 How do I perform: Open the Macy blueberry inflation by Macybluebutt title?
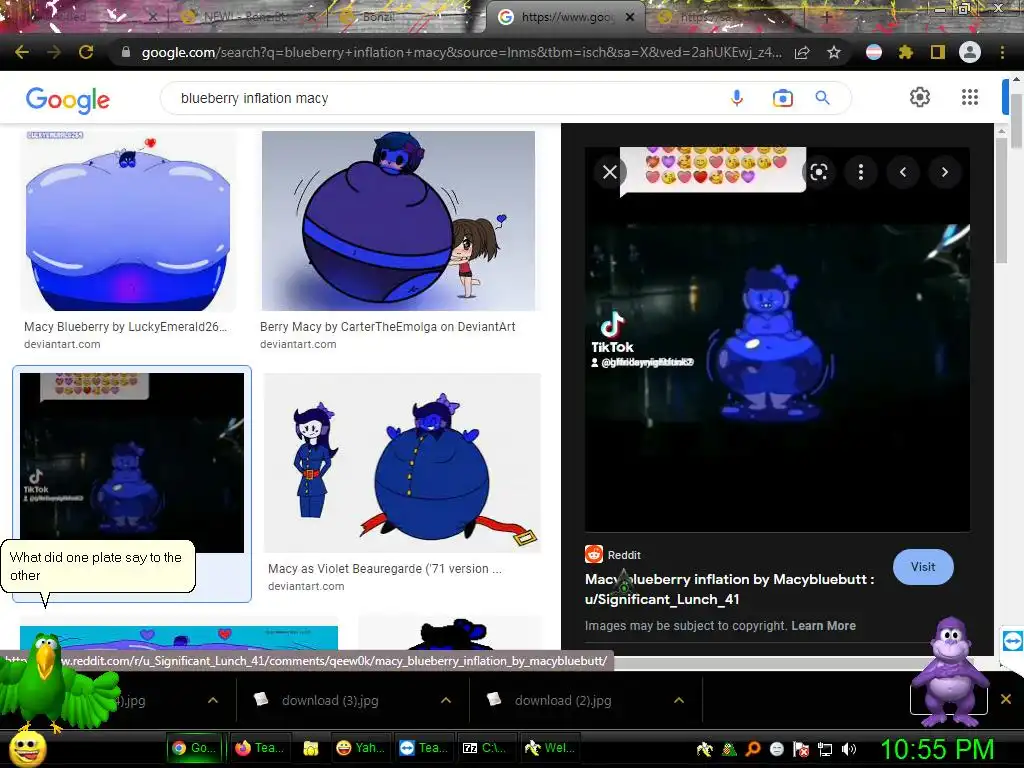729,589
